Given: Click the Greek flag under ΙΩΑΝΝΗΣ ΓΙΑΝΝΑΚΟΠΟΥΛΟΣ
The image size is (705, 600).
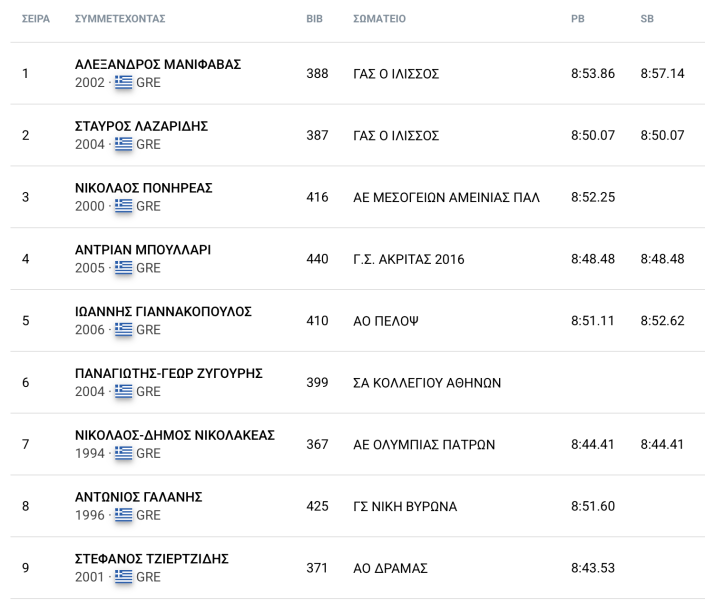Looking at the screenshot, I should pyautogui.click(x=123, y=330).
